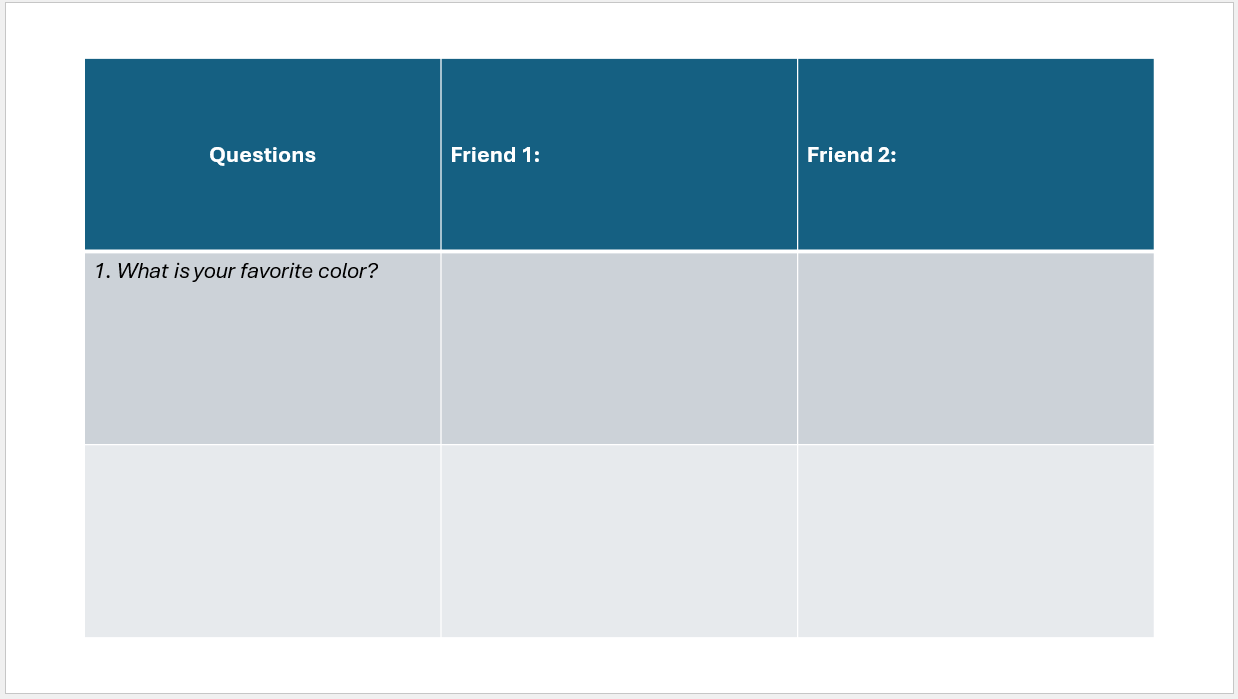Click the favorite color question text
Screen dimensions: 1238x699
pos(237,271)
